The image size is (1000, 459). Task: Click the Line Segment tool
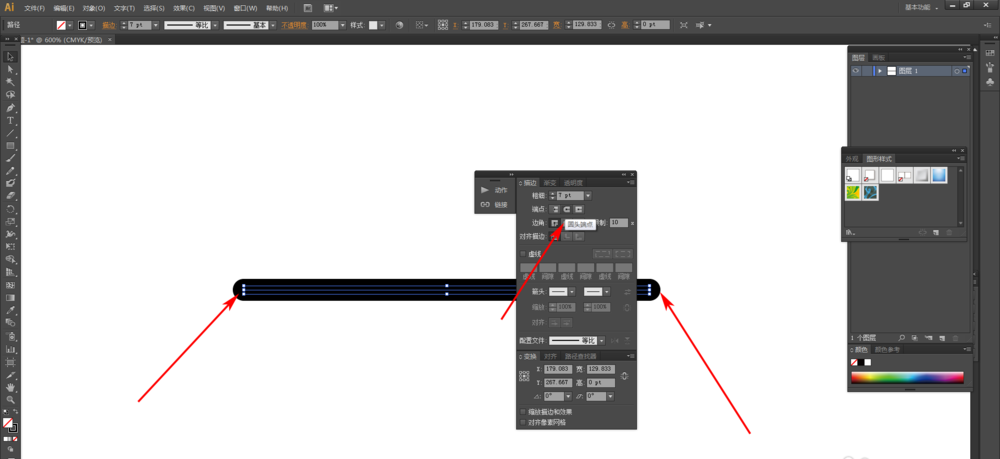coord(10,133)
